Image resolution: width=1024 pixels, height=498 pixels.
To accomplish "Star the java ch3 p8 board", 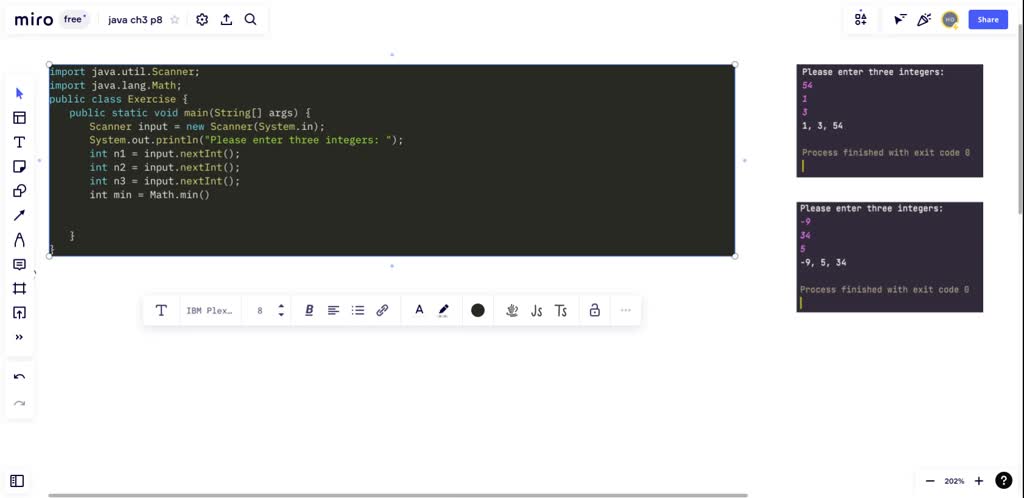I will [x=175, y=20].
